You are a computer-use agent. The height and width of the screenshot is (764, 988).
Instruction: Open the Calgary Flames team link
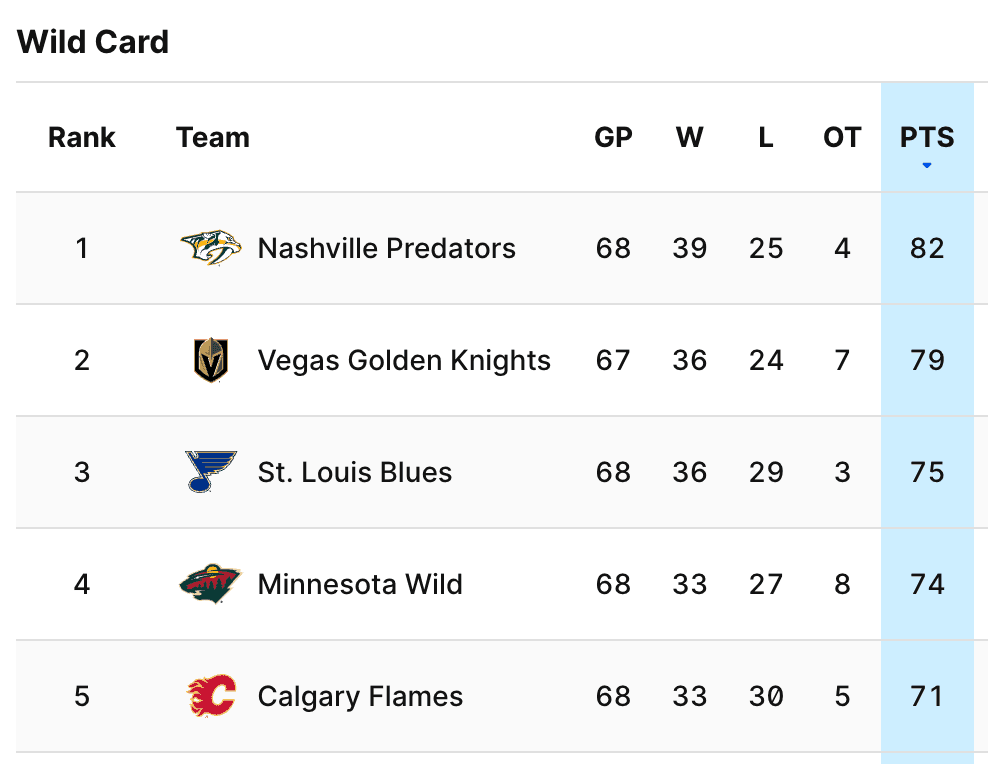click(x=360, y=696)
